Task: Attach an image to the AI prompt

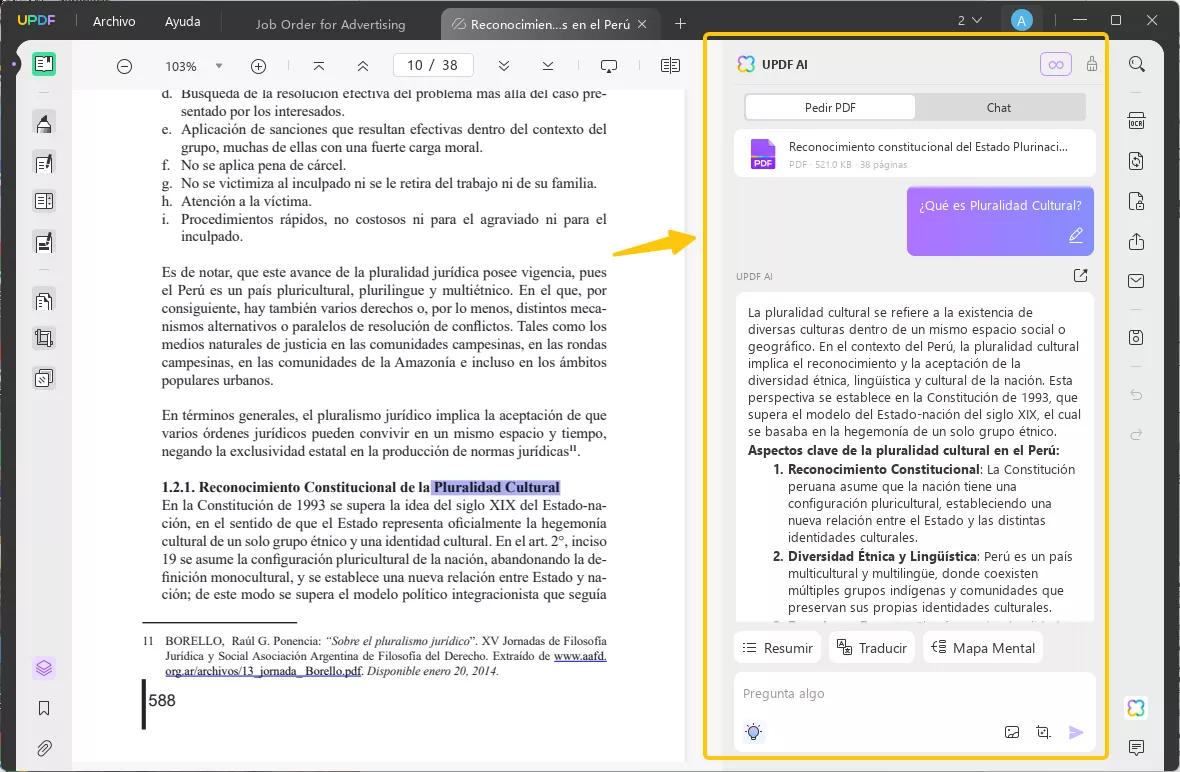Action: tap(1012, 732)
